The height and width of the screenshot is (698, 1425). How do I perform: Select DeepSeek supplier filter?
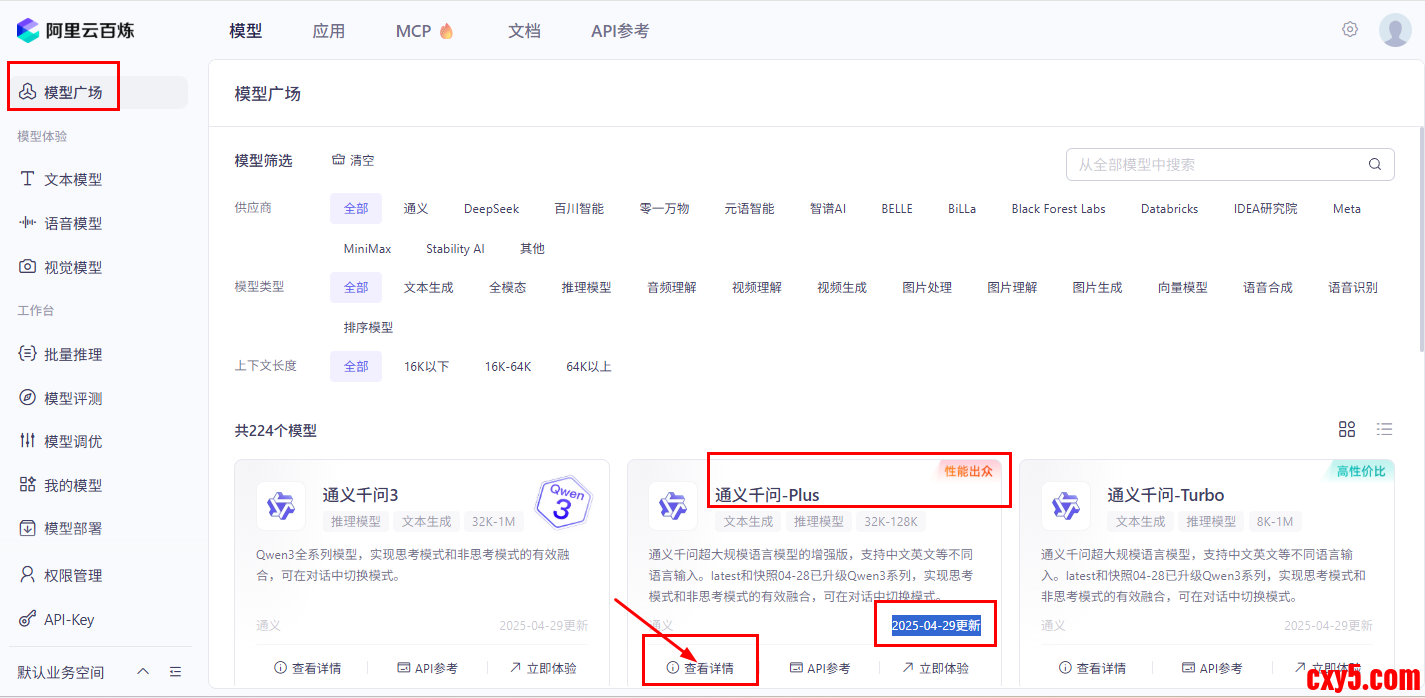[x=491, y=209]
